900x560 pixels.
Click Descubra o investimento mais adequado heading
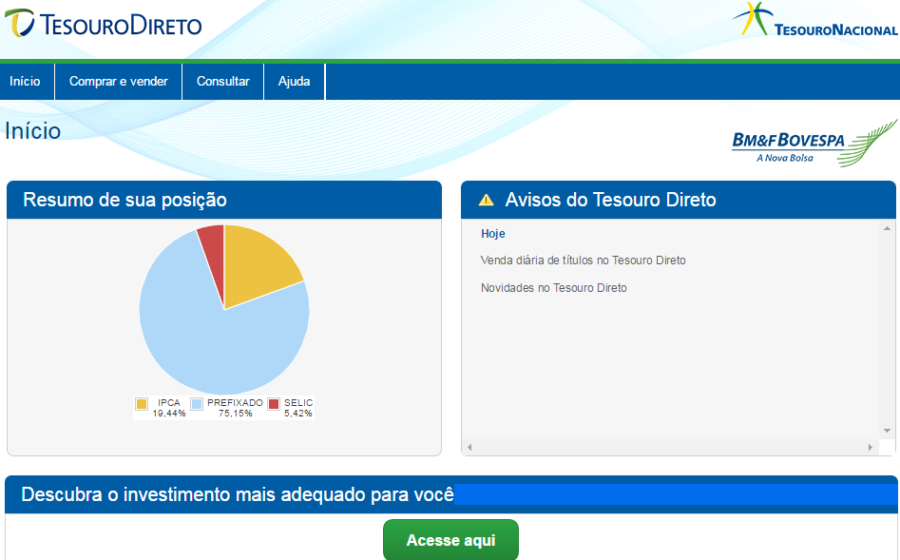[238, 495]
